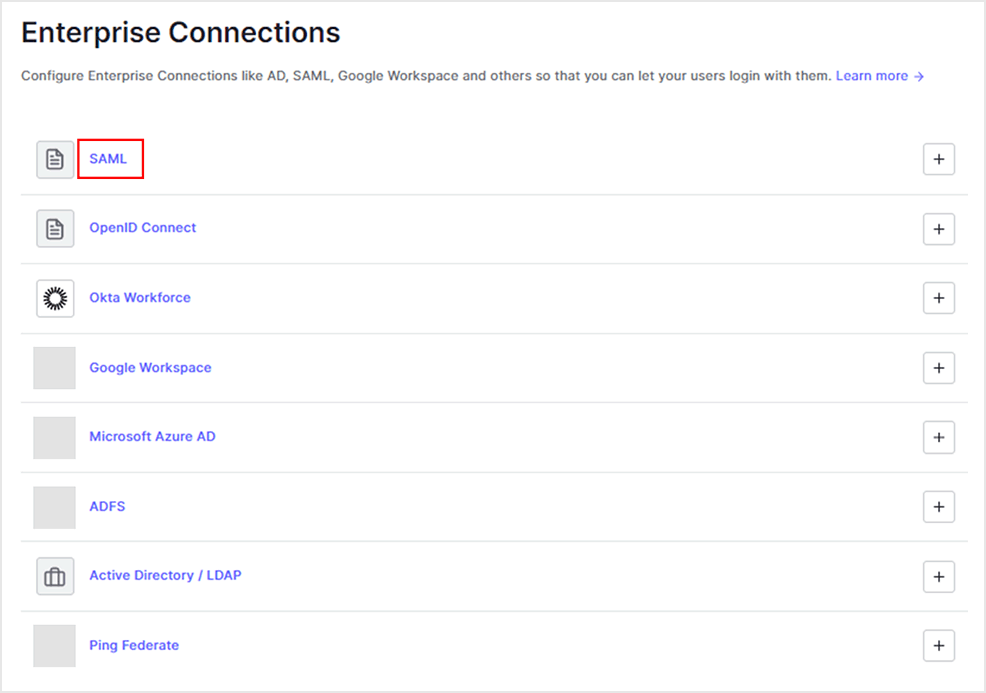
Task: Click the document icon beside SAML
Action: click(x=55, y=158)
